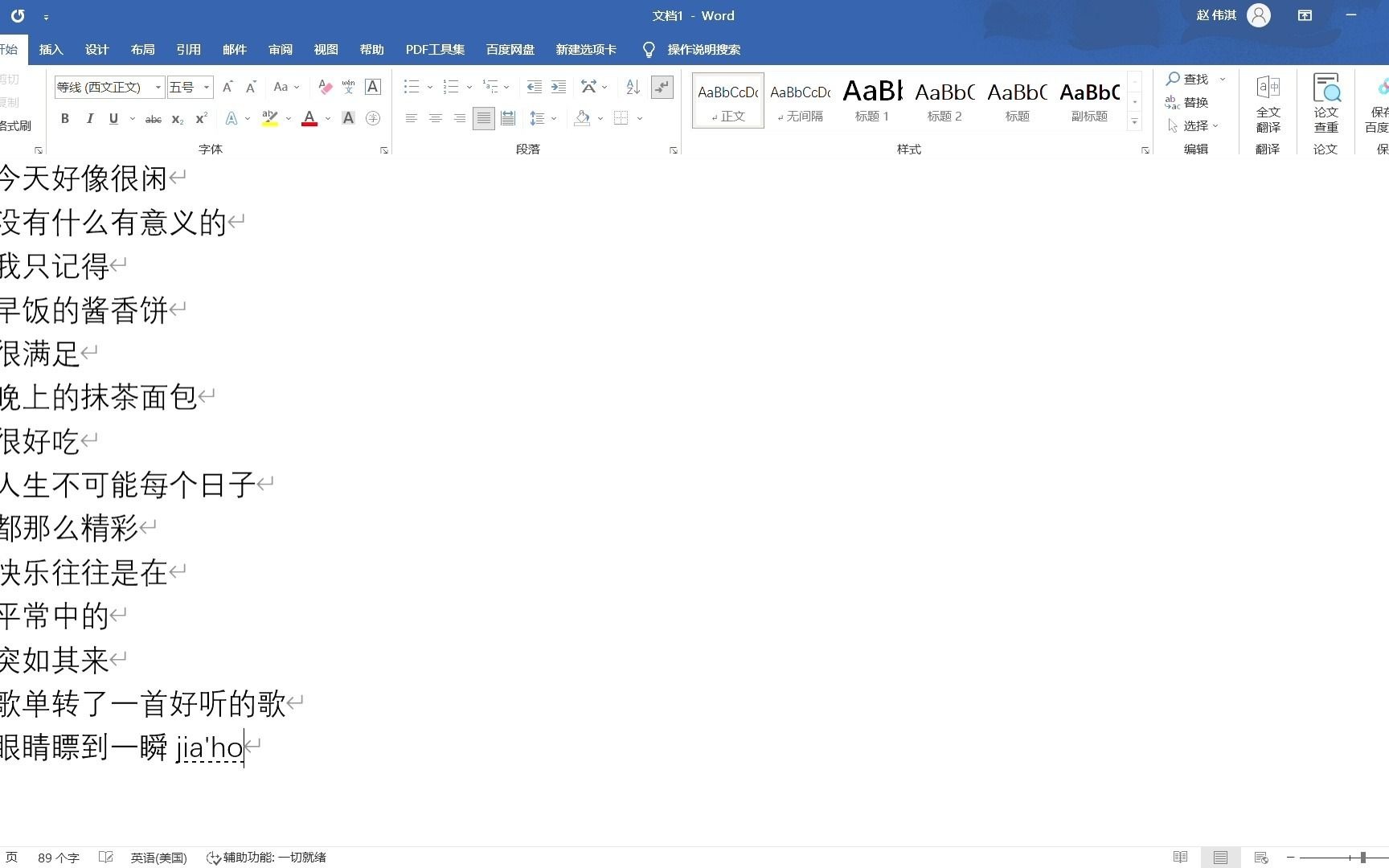Apply 副标题 style
1389x868 pixels.
point(1089,100)
